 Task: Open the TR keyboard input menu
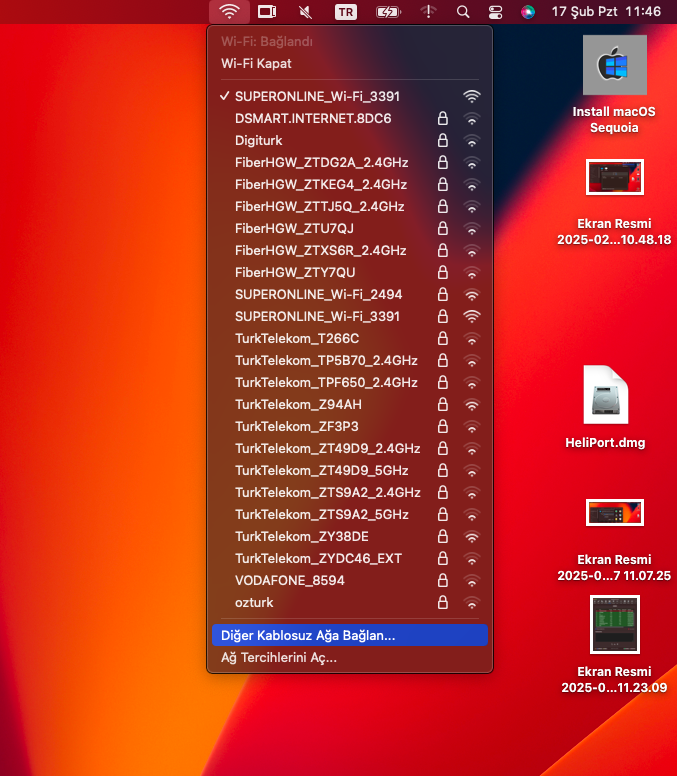345,12
